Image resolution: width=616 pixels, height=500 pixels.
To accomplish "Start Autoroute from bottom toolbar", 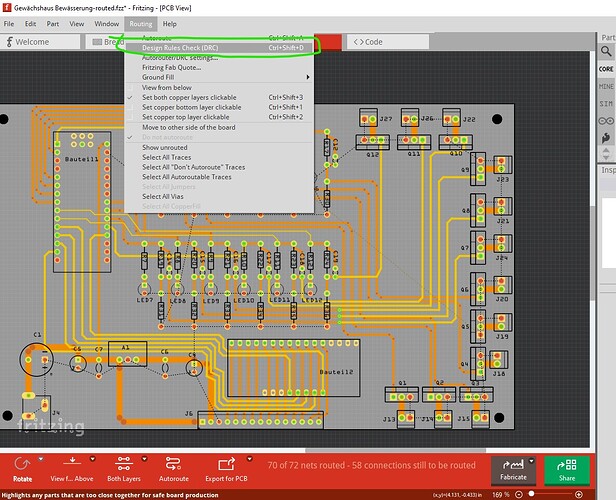I will 174,468.
